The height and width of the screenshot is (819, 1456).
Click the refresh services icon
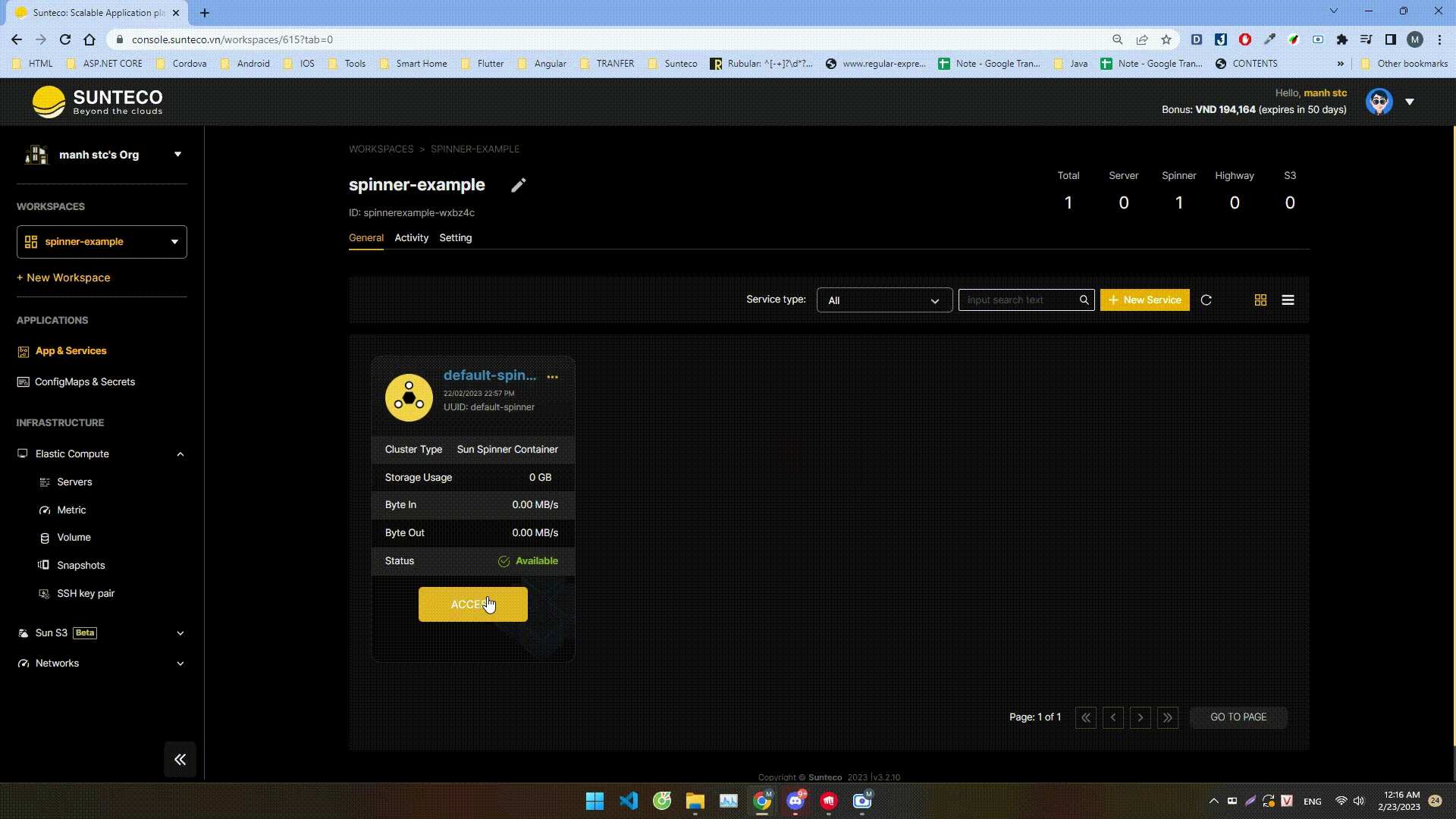pos(1207,300)
